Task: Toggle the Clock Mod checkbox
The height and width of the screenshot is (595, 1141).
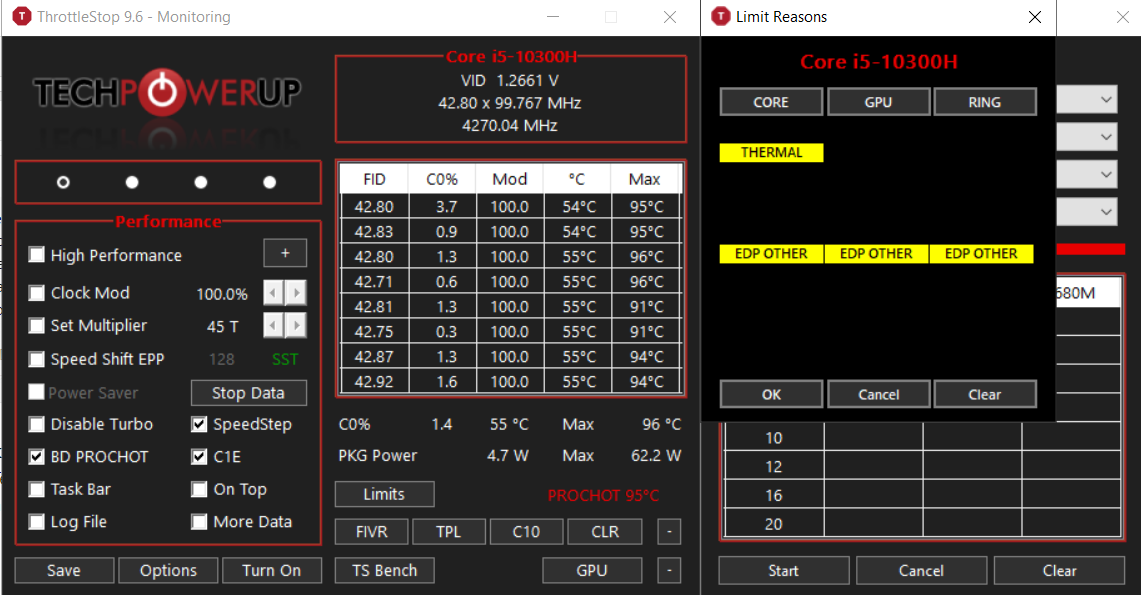Action: point(36,293)
